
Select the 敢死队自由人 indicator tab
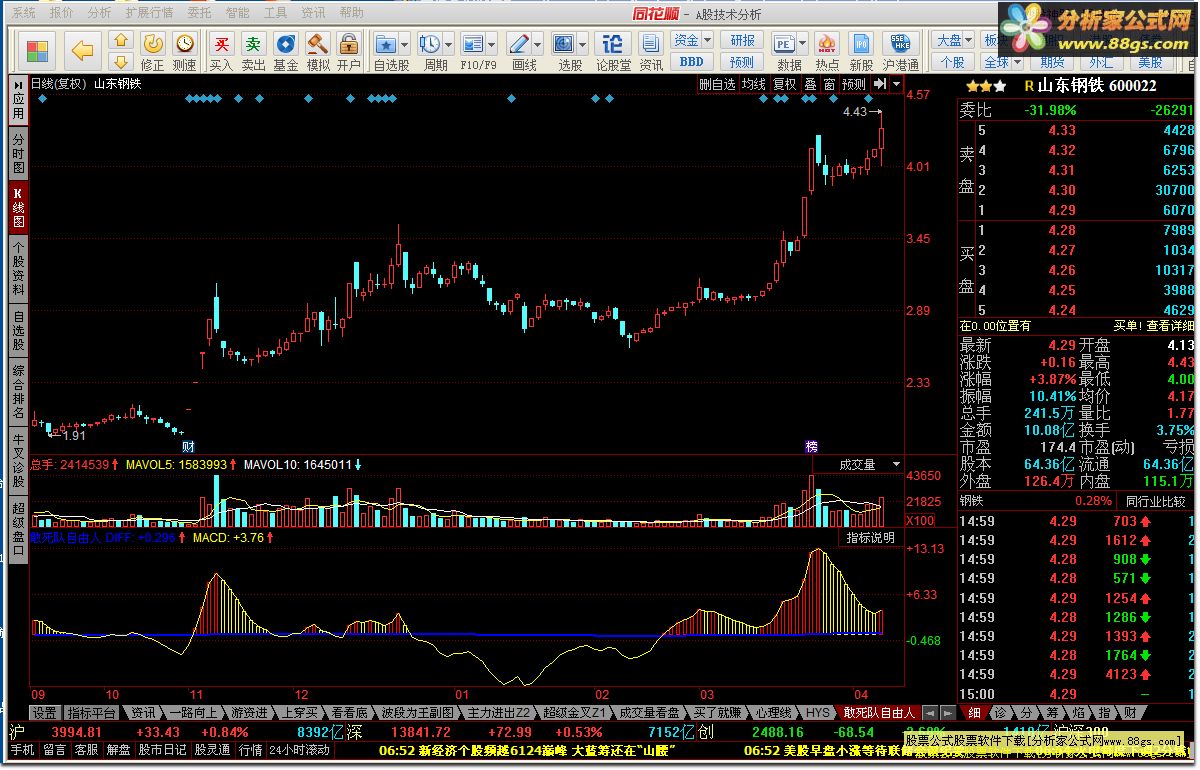[879, 713]
